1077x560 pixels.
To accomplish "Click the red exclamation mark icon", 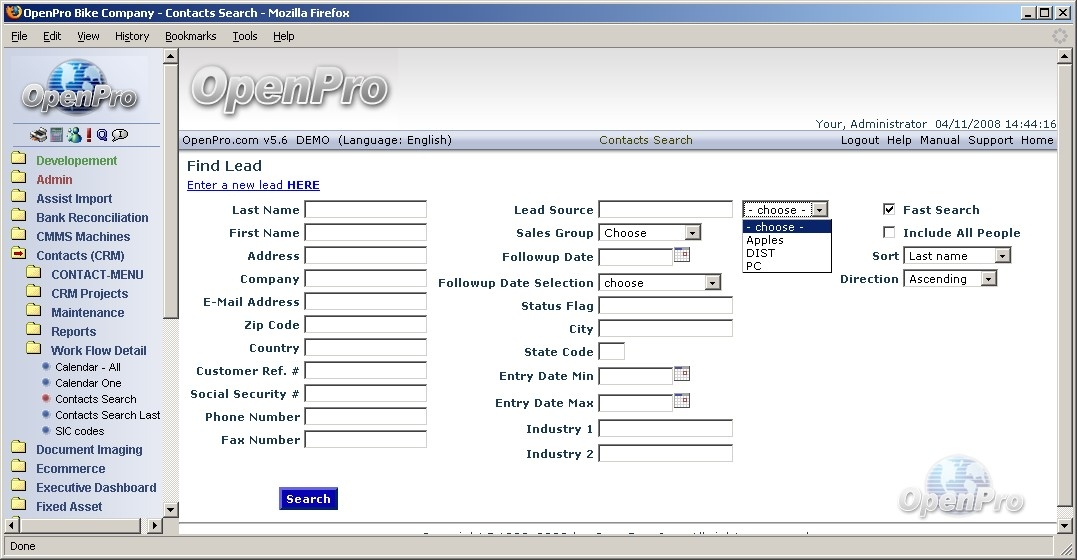I will pyautogui.click(x=89, y=135).
